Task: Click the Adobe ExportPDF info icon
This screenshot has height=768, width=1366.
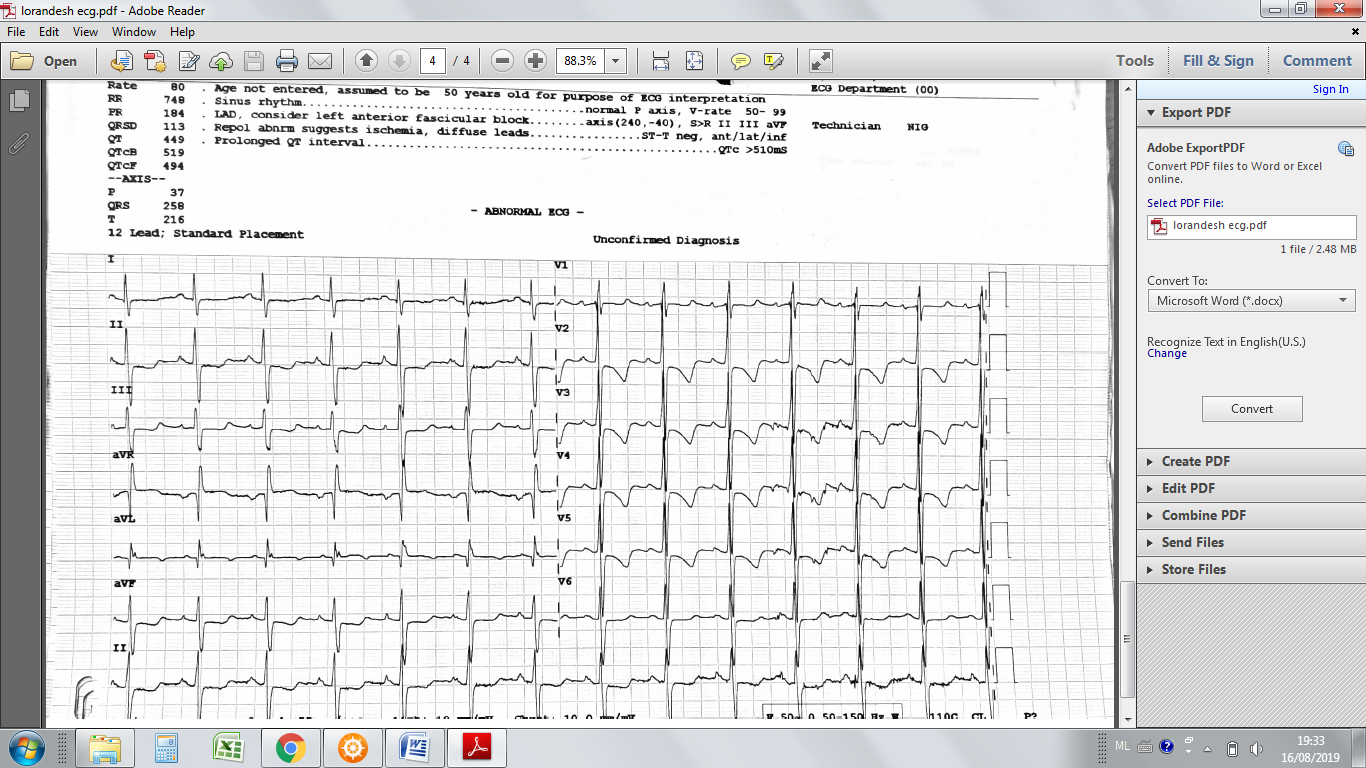Action: pyautogui.click(x=1346, y=149)
